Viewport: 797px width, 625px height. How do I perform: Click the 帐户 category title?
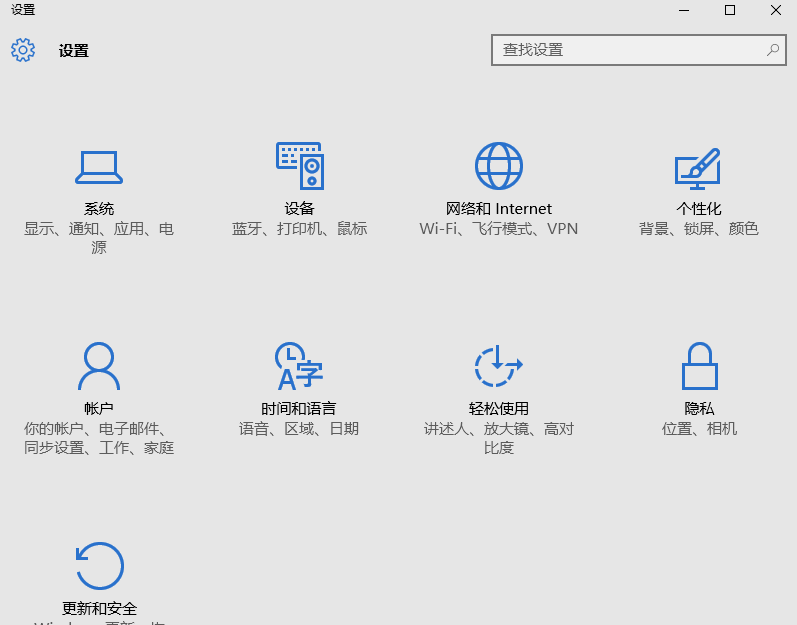99,409
